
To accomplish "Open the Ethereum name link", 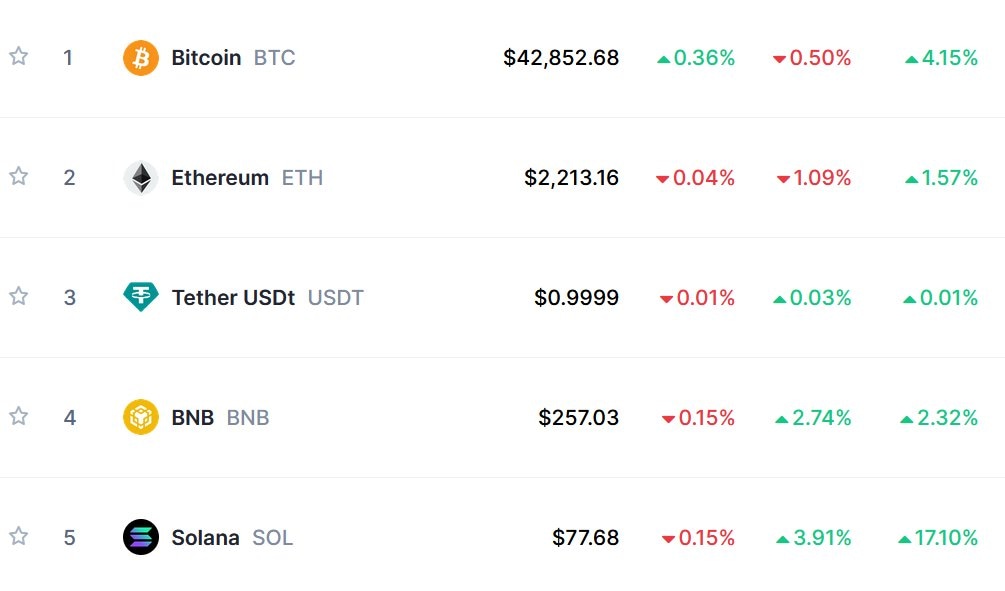I will coord(220,178).
